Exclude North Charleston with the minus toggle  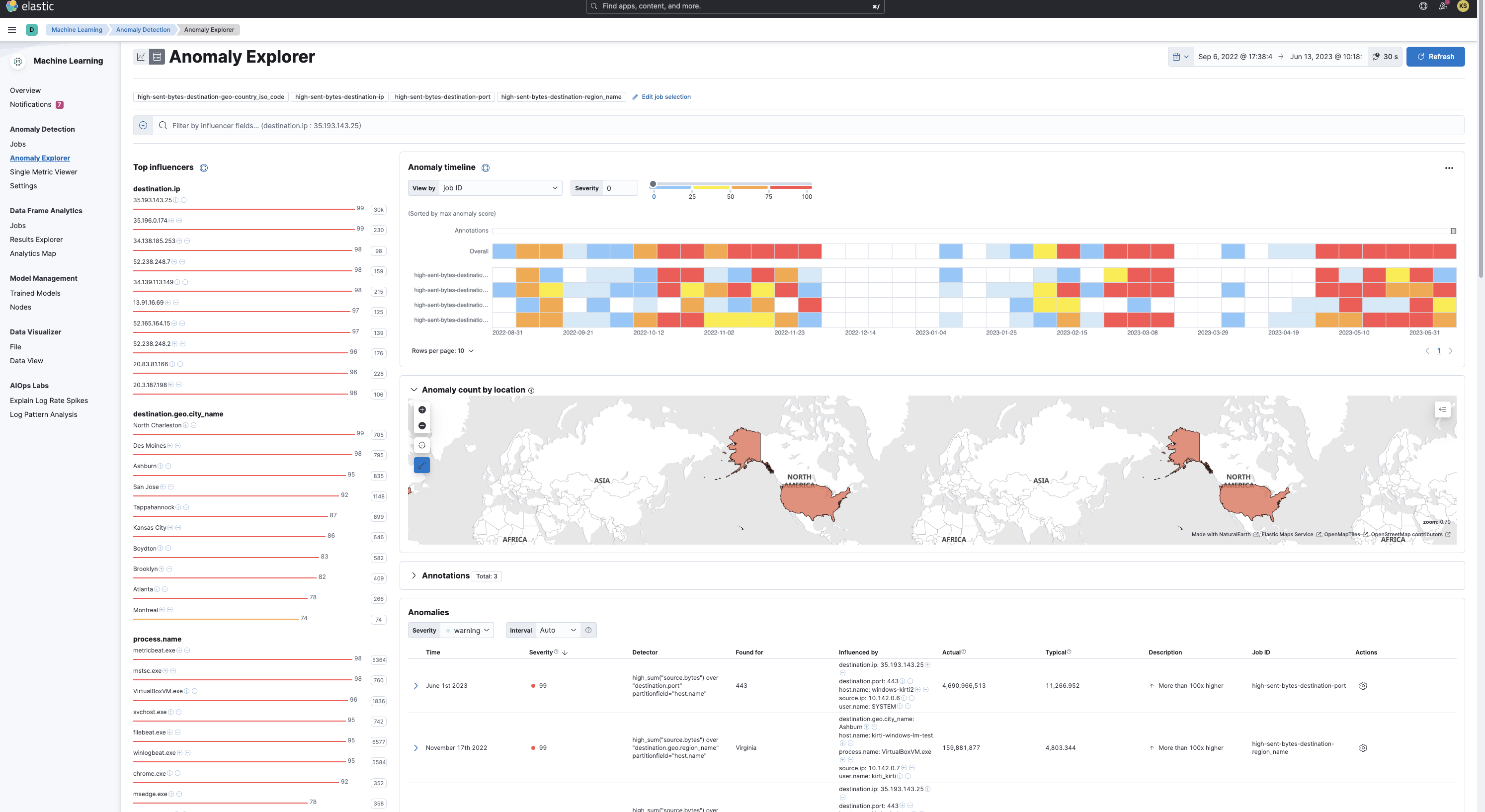[193, 425]
